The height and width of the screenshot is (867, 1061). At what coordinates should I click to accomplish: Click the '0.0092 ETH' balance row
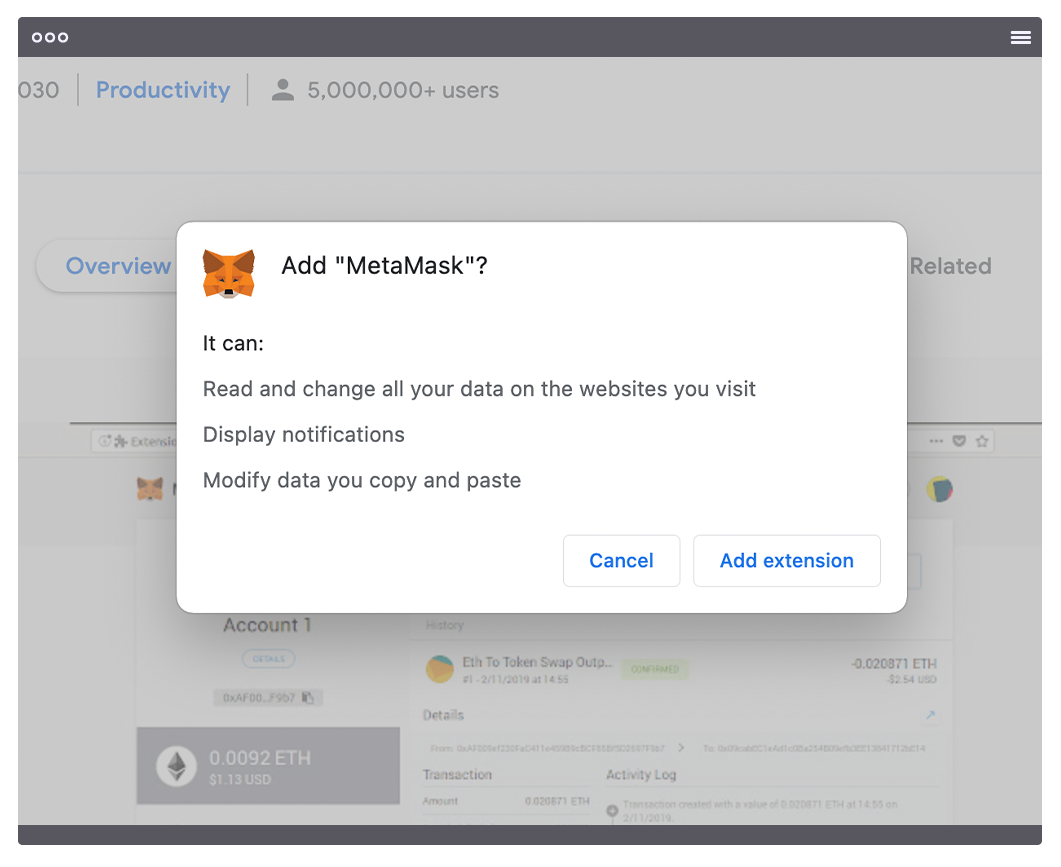click(x=268, y=766)
